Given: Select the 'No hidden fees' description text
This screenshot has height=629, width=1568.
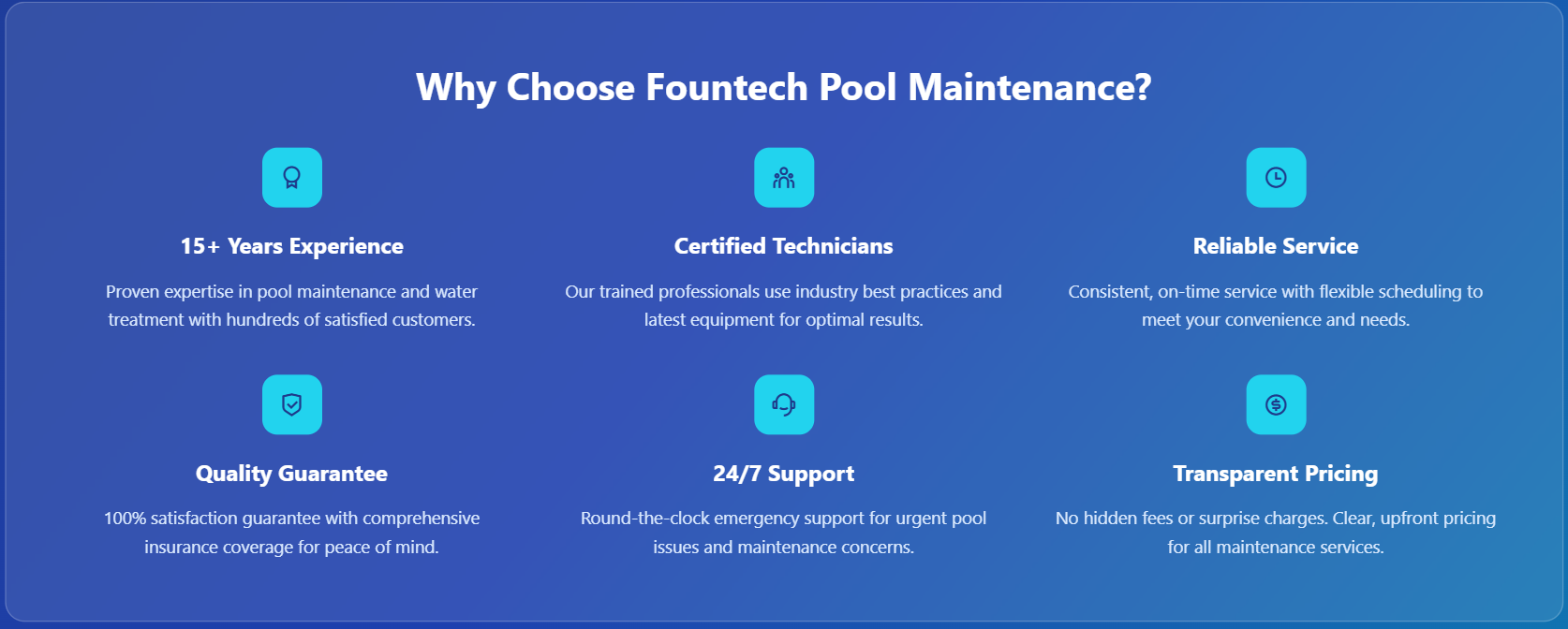Looking at the screenshot, I should click(1276, 533).
